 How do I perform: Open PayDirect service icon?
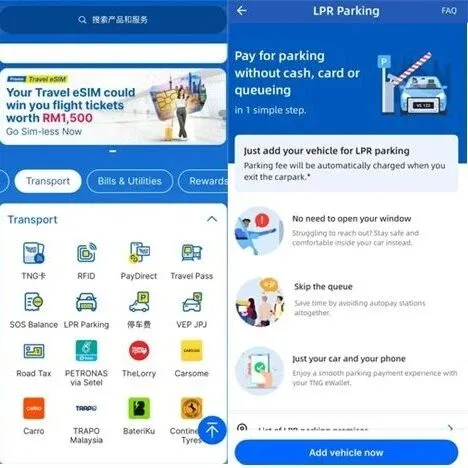click(x=139, y=253)
